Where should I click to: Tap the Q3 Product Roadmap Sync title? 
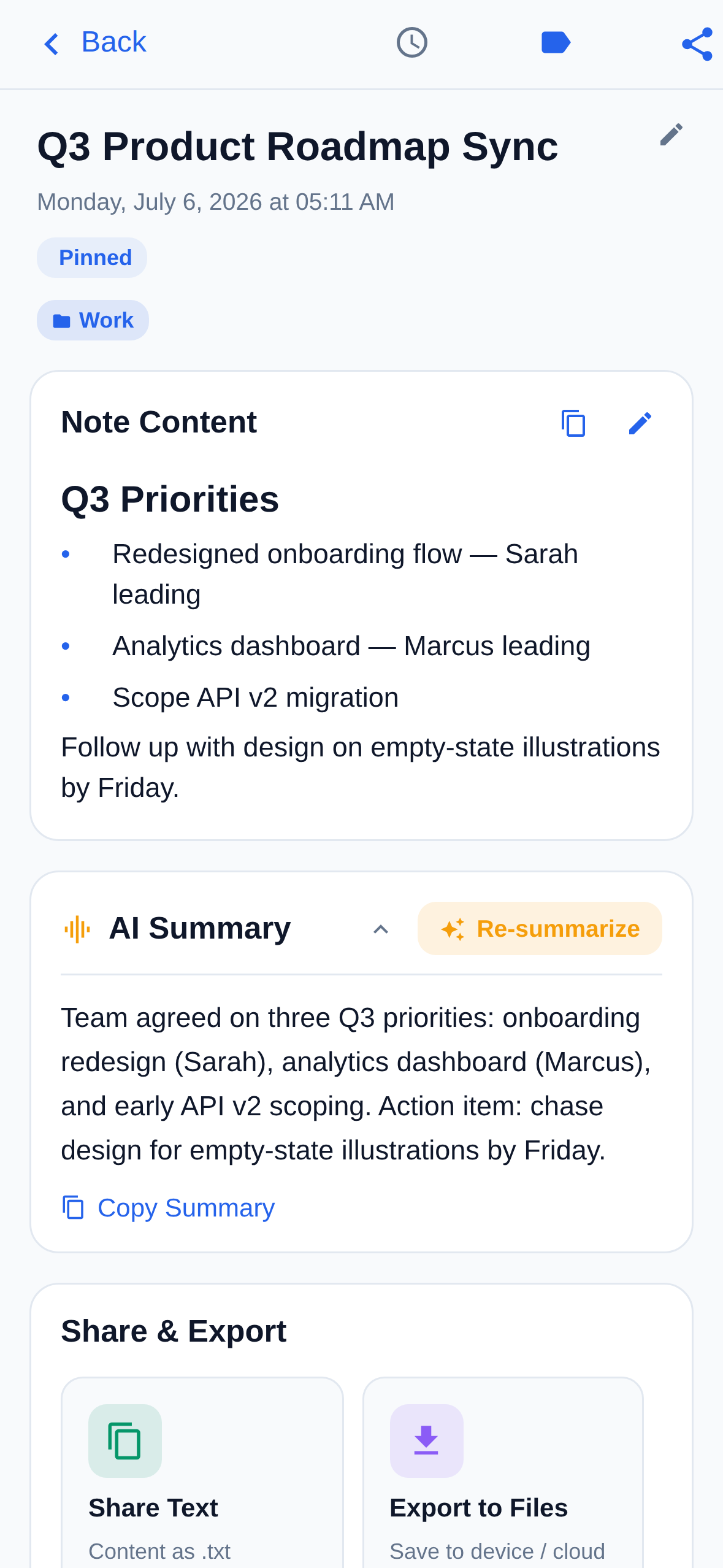pos(297,147)
